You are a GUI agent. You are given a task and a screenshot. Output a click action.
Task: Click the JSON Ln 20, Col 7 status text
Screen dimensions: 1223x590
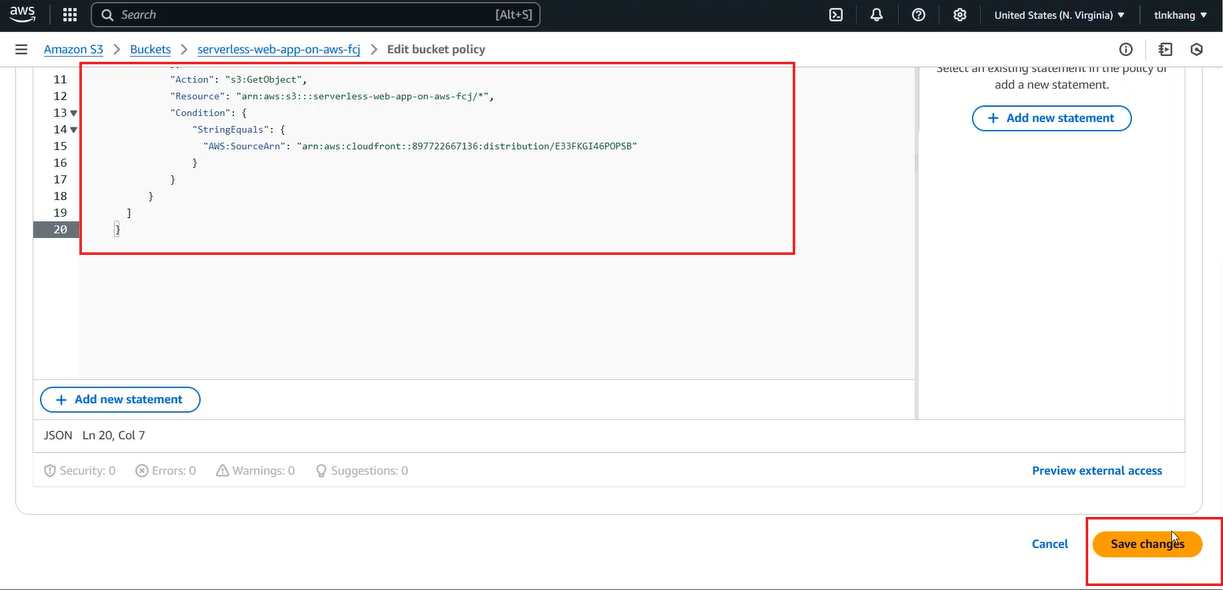tap(95, 435)
